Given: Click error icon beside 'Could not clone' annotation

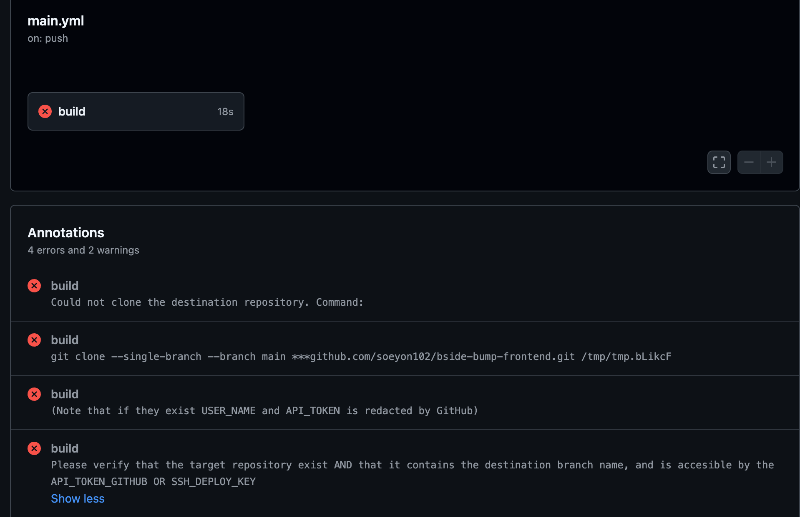Looking at the screenshot, I should click(34, 286).
